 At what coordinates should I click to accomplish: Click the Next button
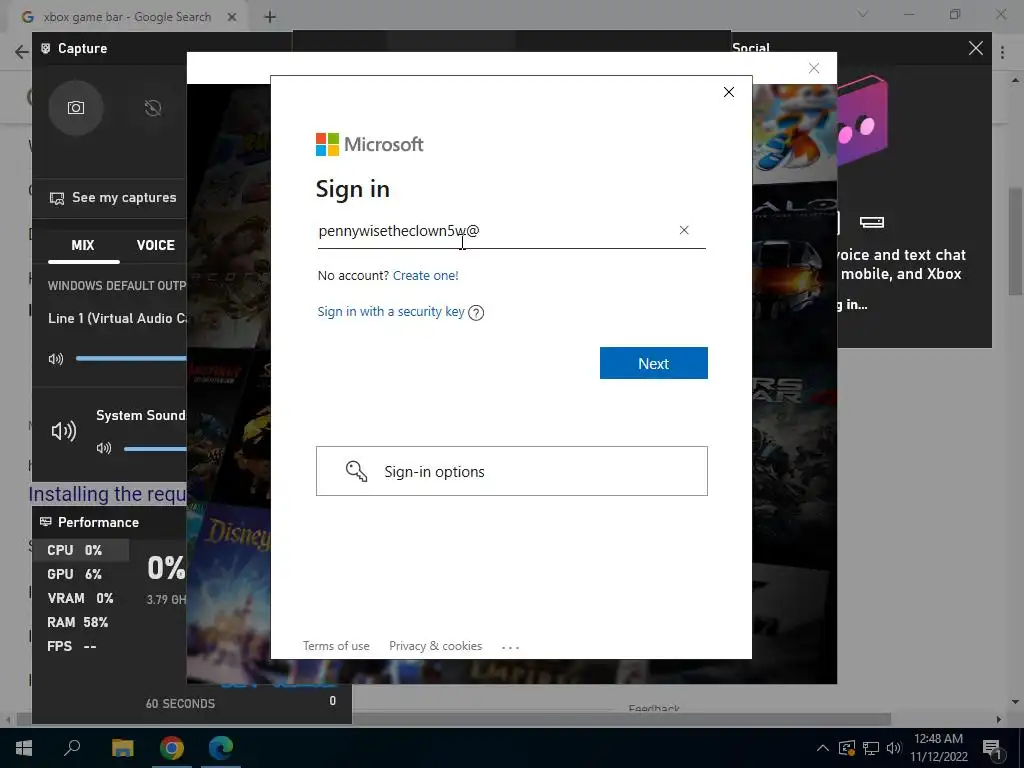[654, 363]
